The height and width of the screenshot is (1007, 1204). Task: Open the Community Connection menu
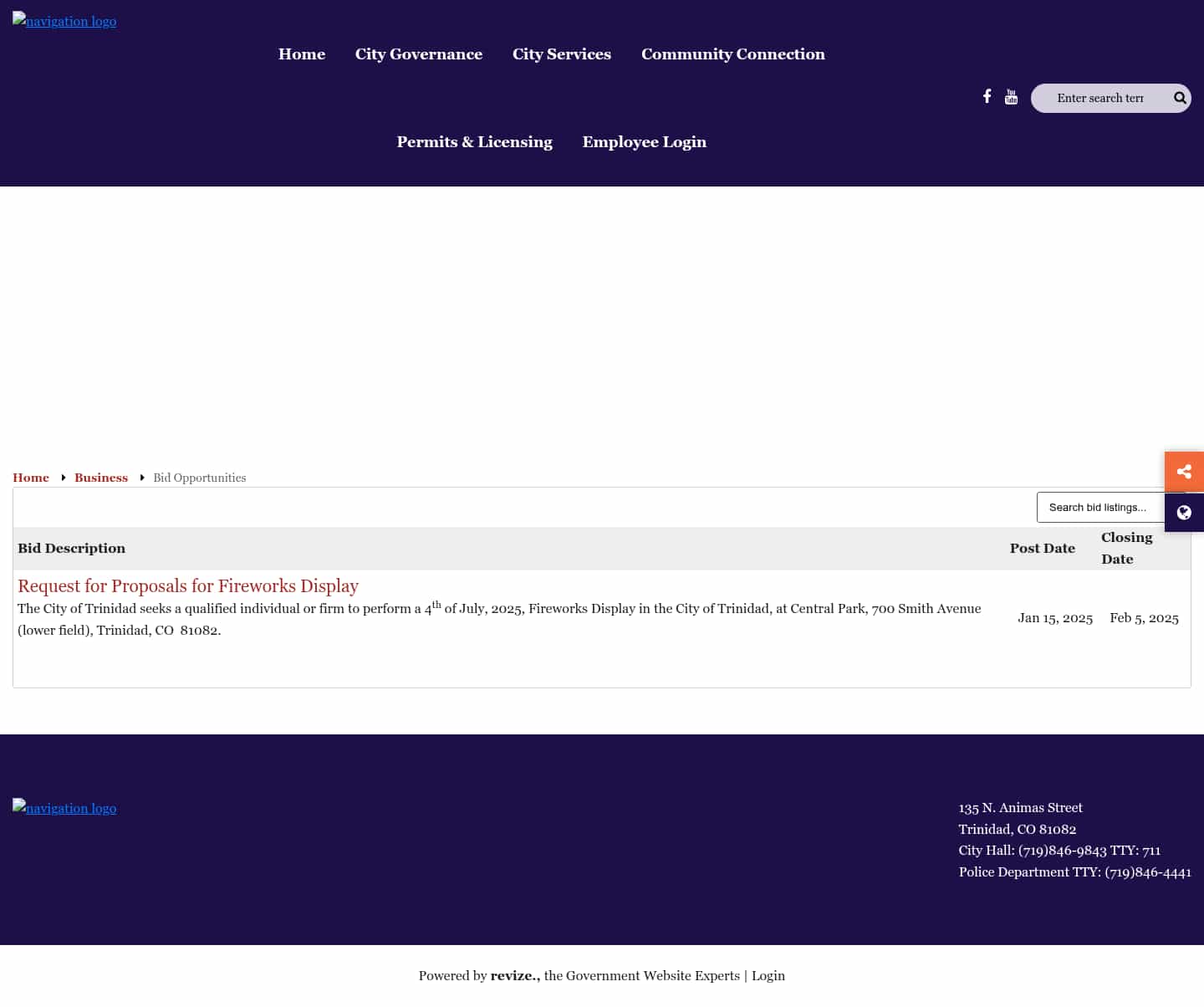tap(733, 54)
